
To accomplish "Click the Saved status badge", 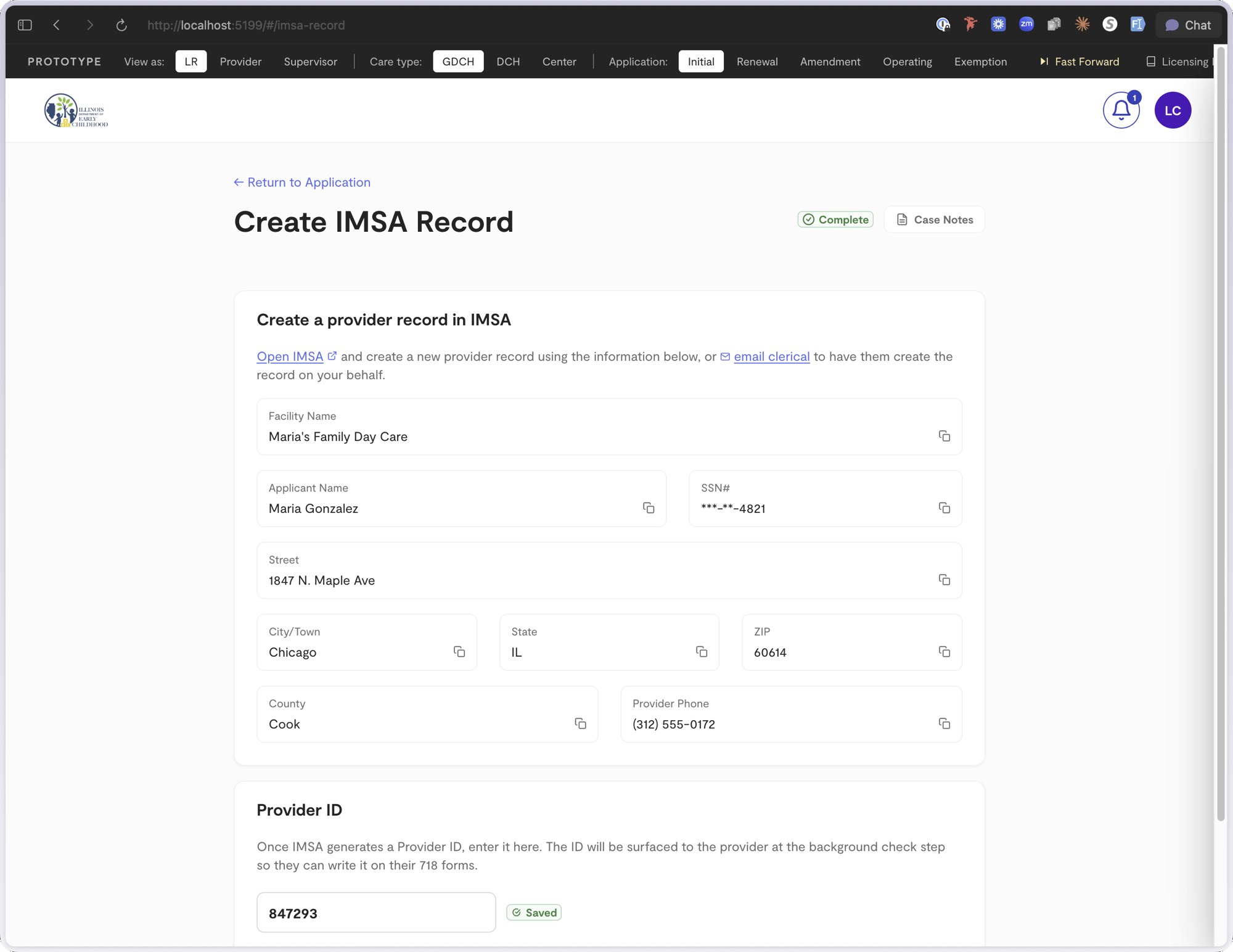I will click(x=534, y=913).
